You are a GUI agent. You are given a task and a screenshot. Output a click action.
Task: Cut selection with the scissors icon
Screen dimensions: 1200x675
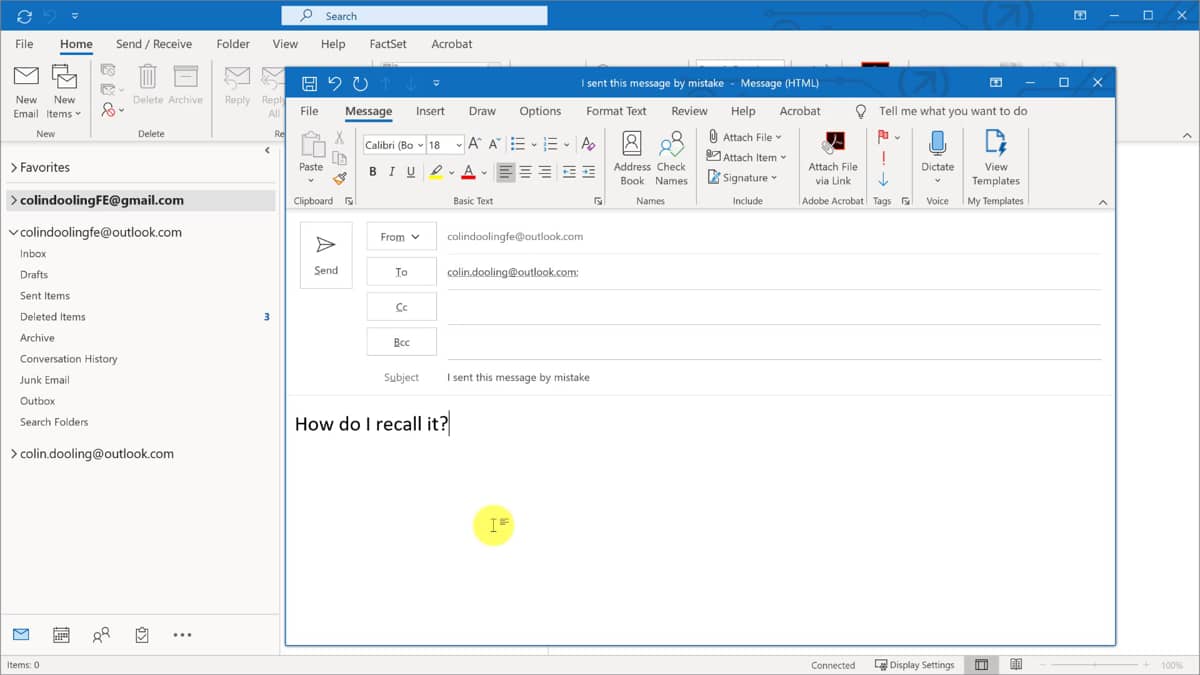[340, 138]
